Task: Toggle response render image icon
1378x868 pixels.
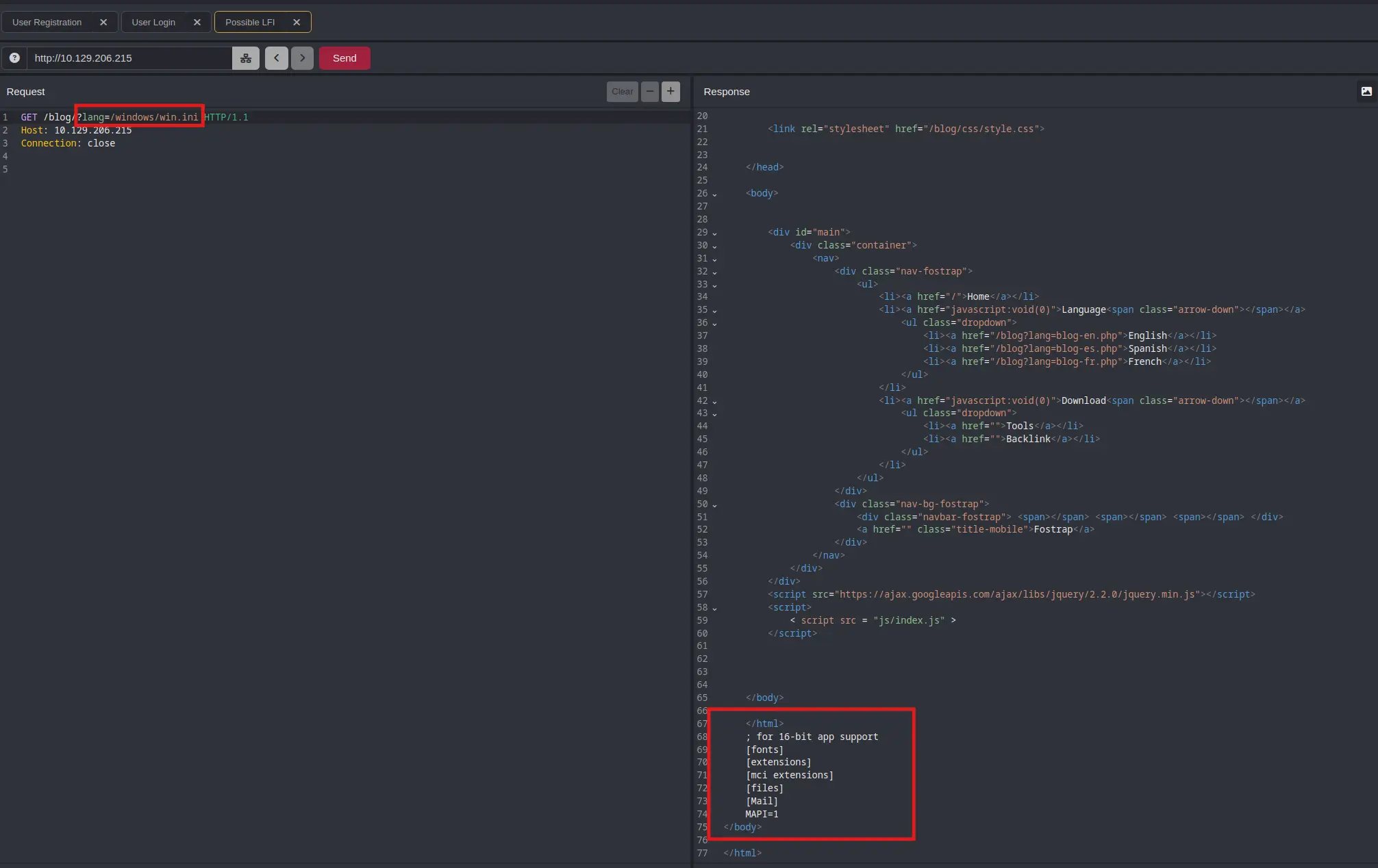Action: pos(1366,92)
